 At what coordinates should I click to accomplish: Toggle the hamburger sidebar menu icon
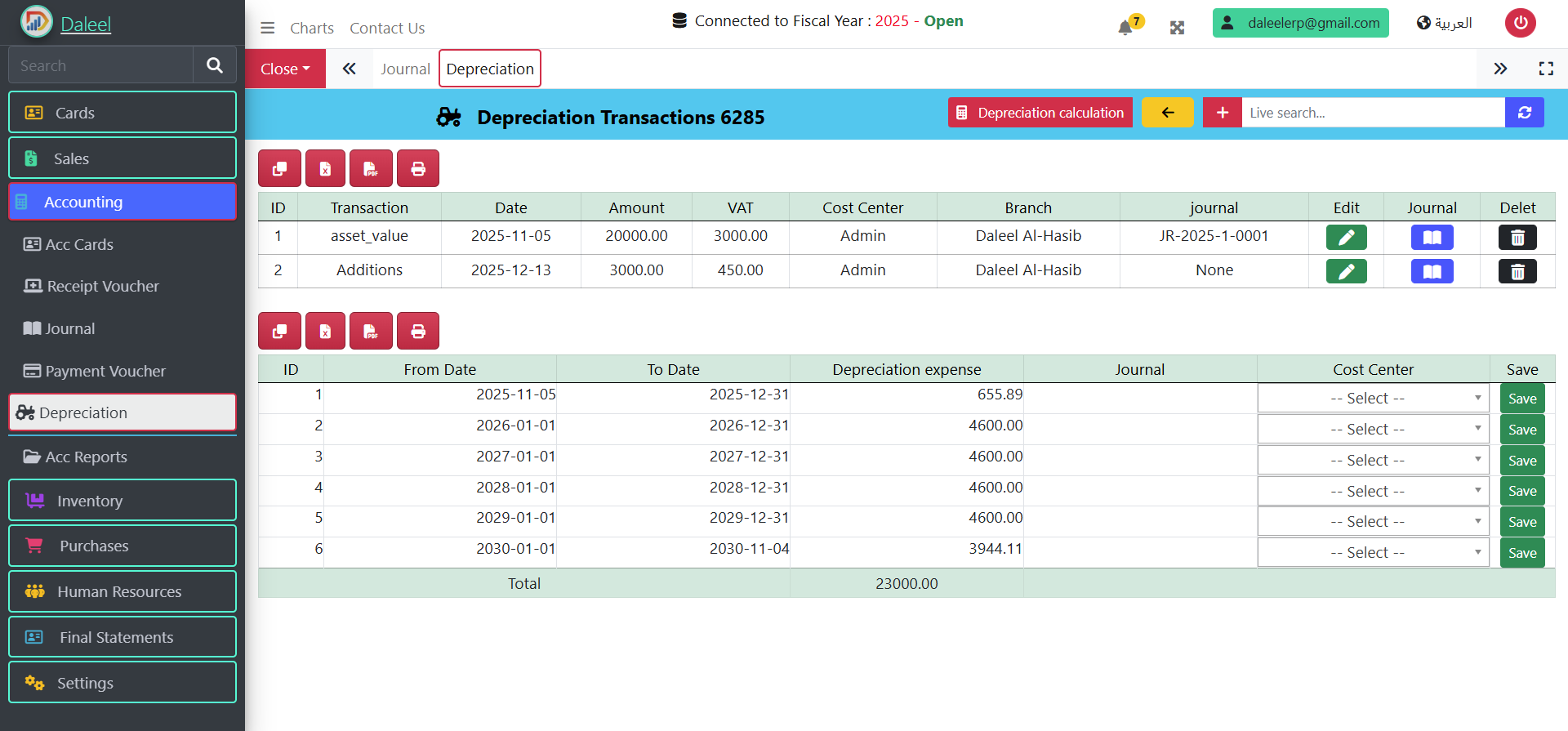point(267,28)
